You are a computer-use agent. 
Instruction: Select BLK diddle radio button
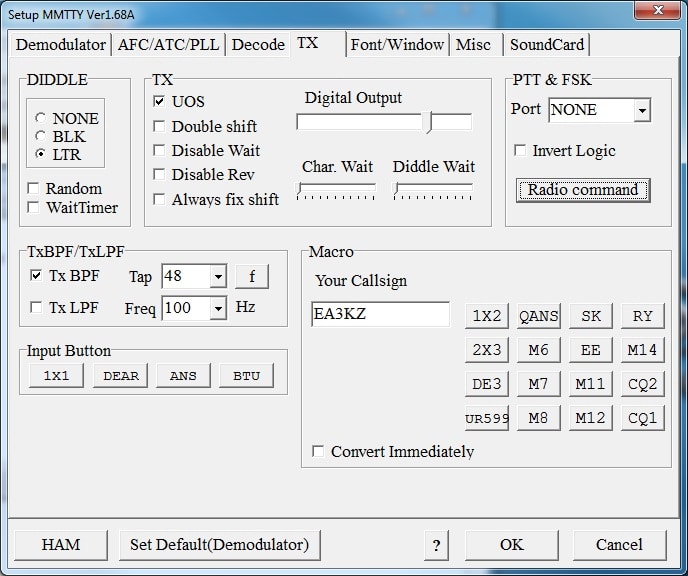coord(41,136)
